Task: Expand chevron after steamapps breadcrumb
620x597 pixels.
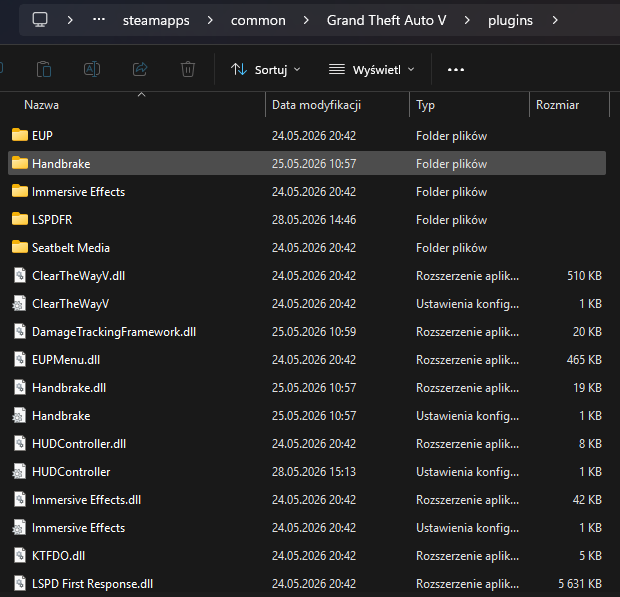Action: (x=210, y=20)
